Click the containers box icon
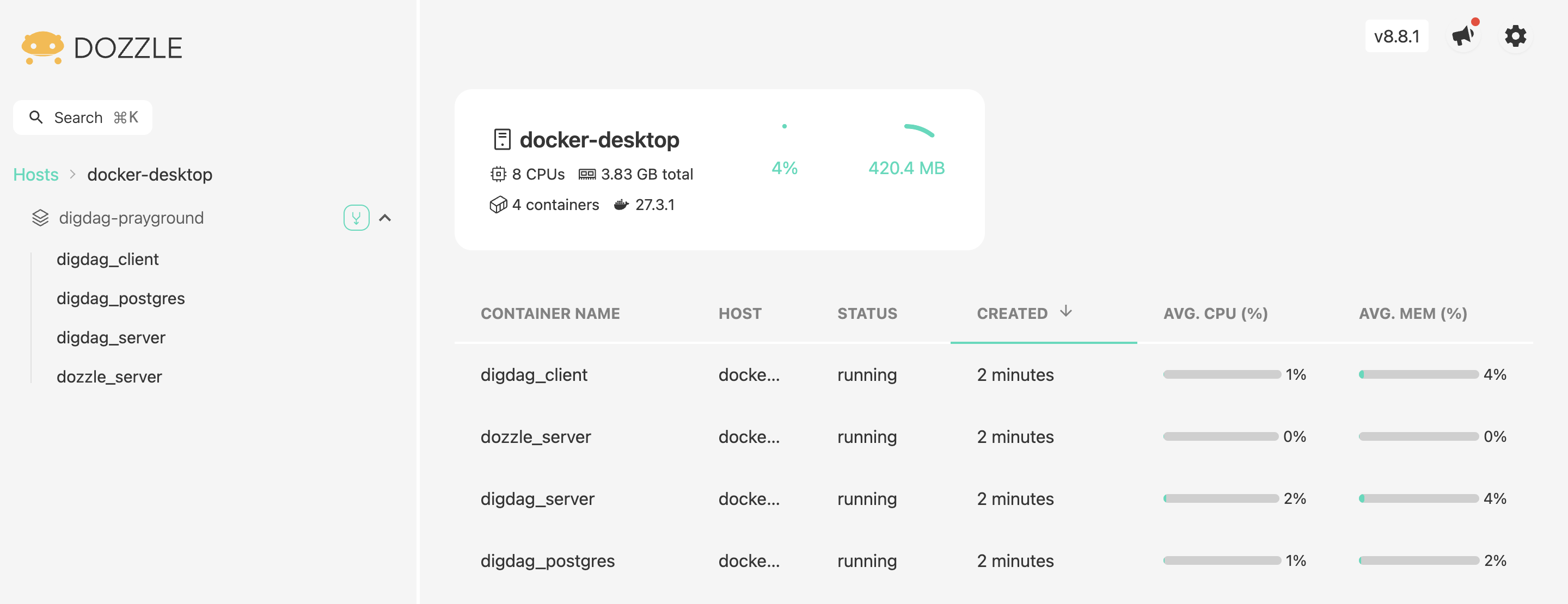Viewport: 1568px width, 604px height. point(498,205)
